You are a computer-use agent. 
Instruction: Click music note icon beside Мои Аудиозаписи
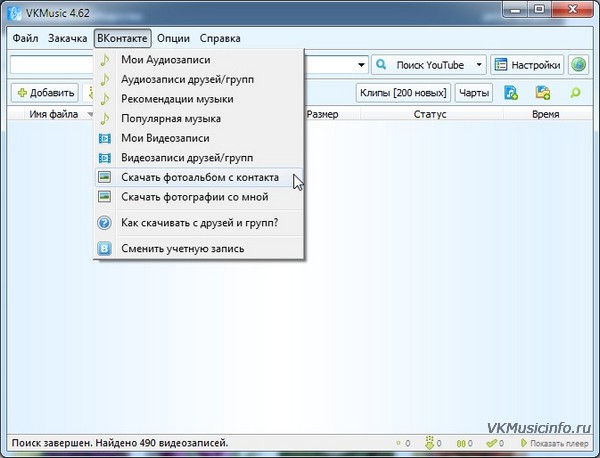[104, 60]
